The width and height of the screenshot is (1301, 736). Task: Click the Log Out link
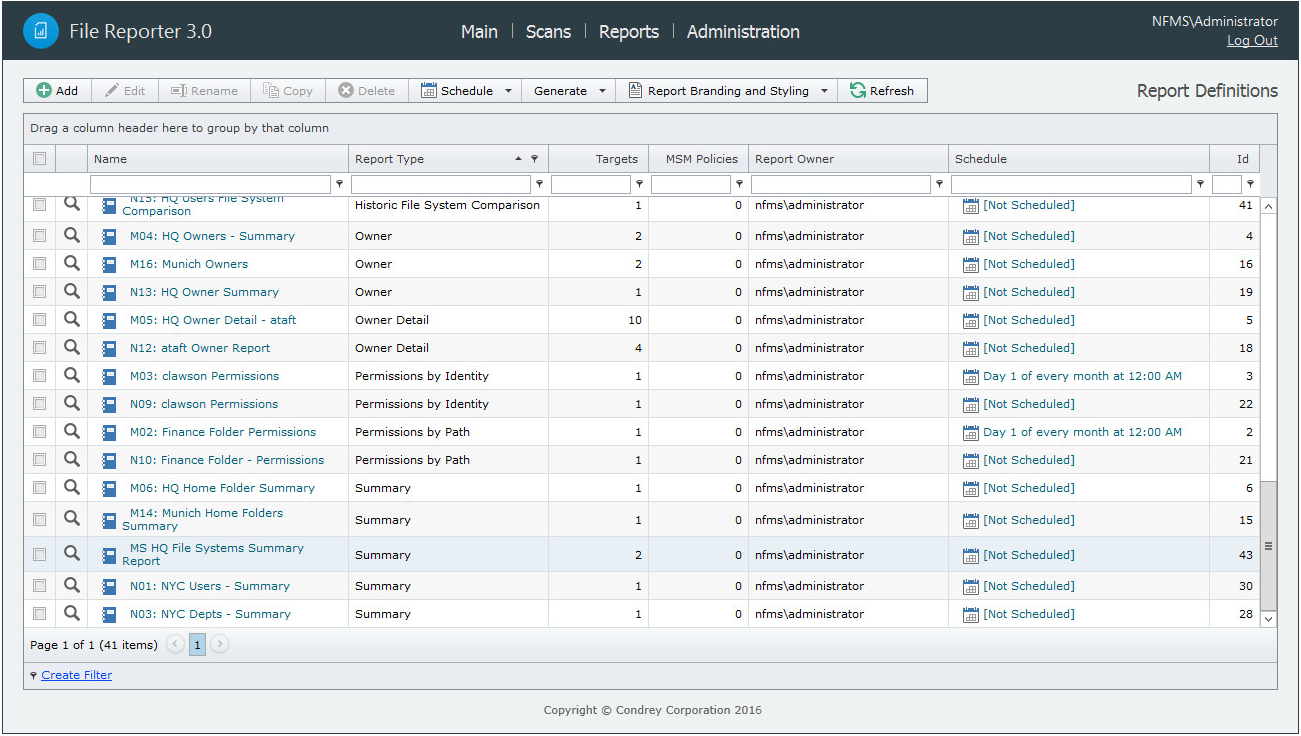pos(1252,41)
